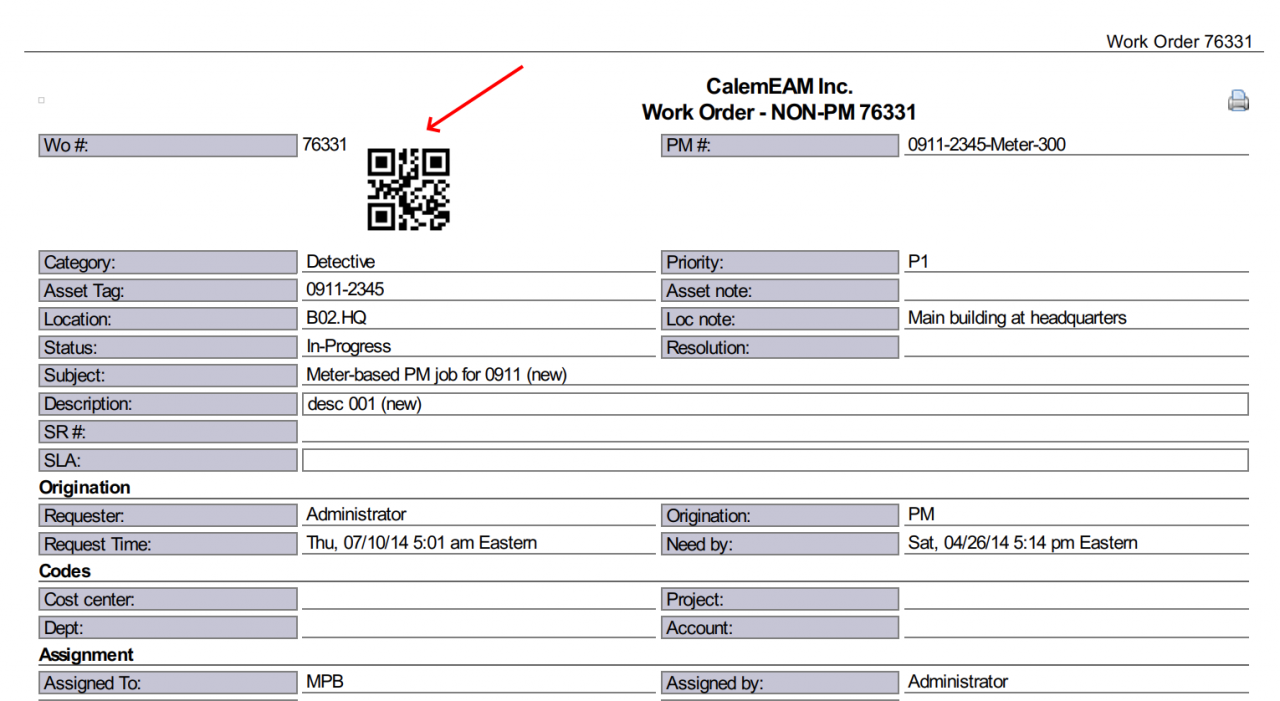The height and width of the screenshot is (701, 1280).
Task: Click the "Project:" field label
Action: (780, 600)
